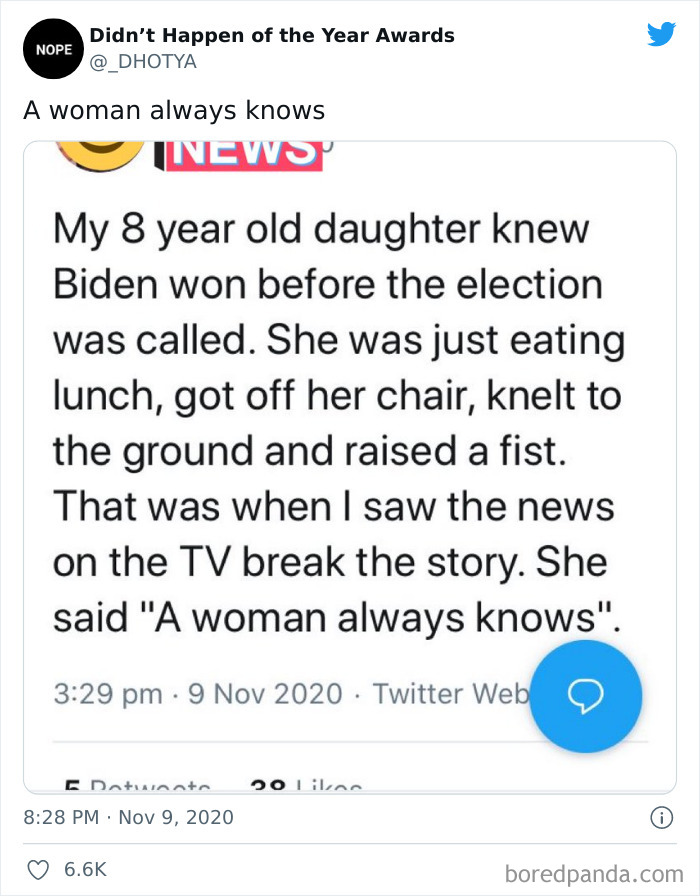Click the 9 Nov 2020 date in screenshot
This screenshot has height=896, width=700.
[265, 694]
